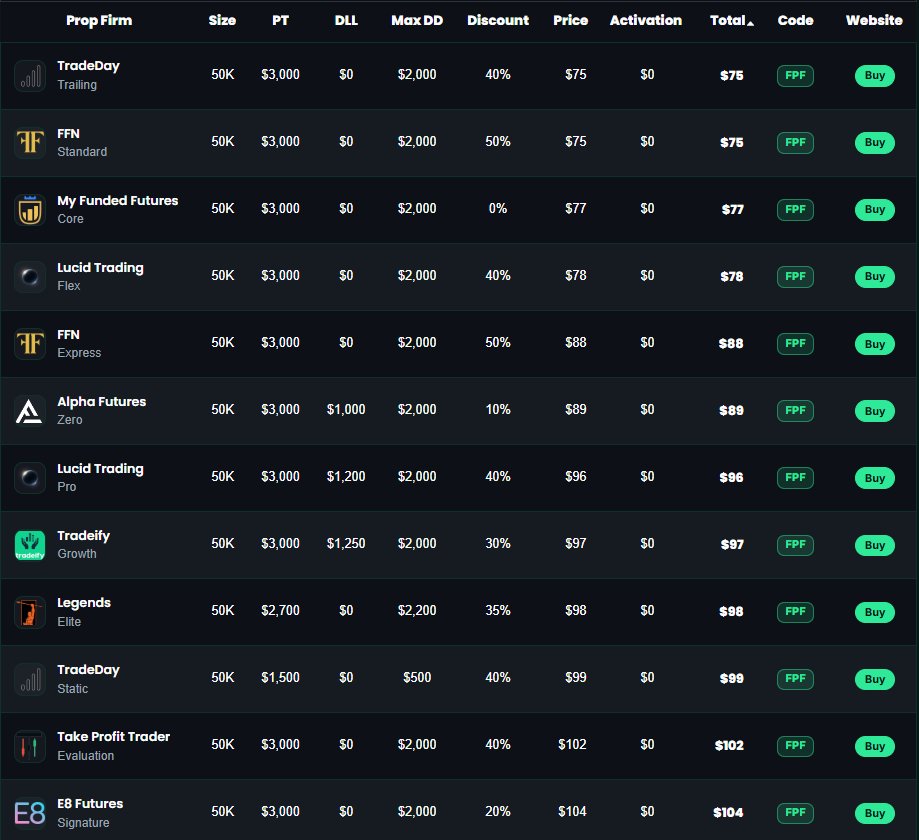This screenshot has width=919, height=840.
Task: Sort by the Size column header
Action: 222,21
